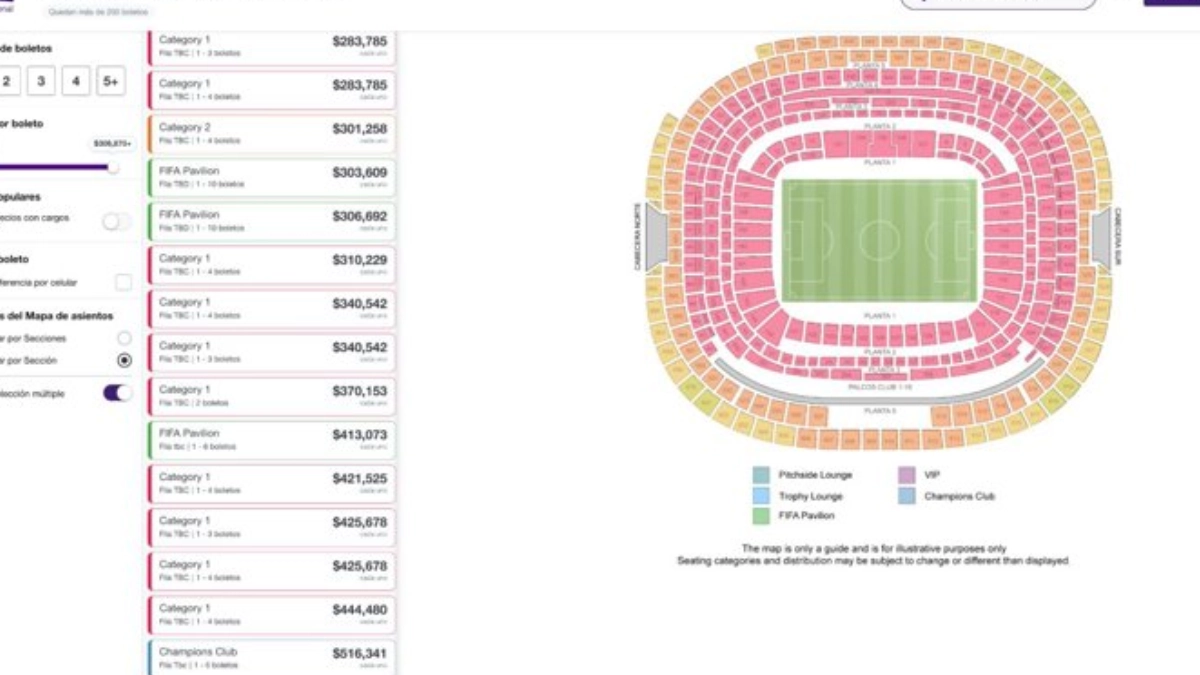Select the por Sección radio button
Image resolution: width=1200 pixels, height=675 pixels.
(x=124, y=360)
